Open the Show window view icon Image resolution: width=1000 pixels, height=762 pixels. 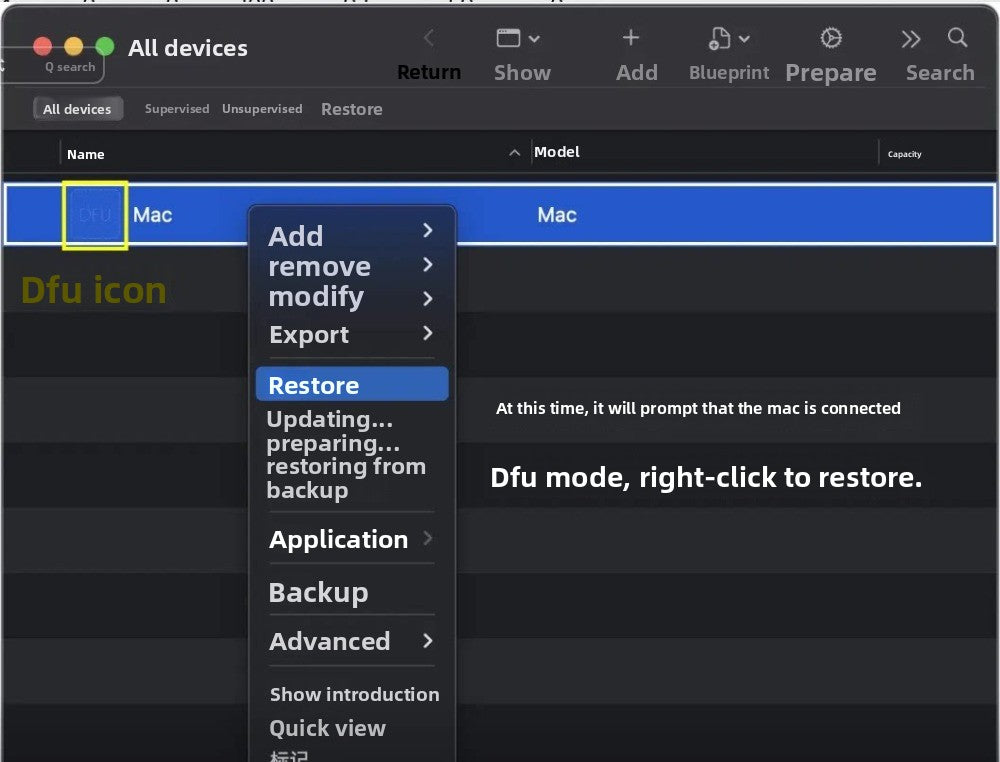508,38
